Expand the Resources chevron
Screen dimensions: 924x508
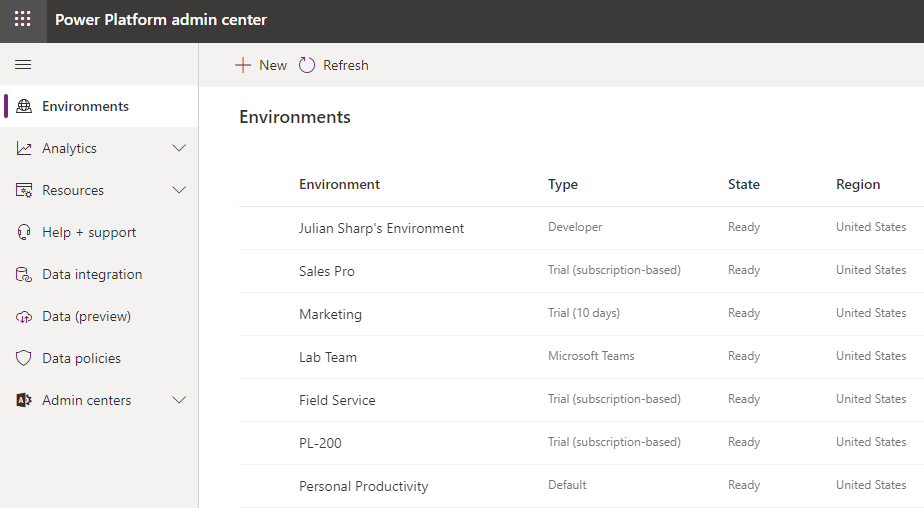pyautogui.click(x=179, y=190)
